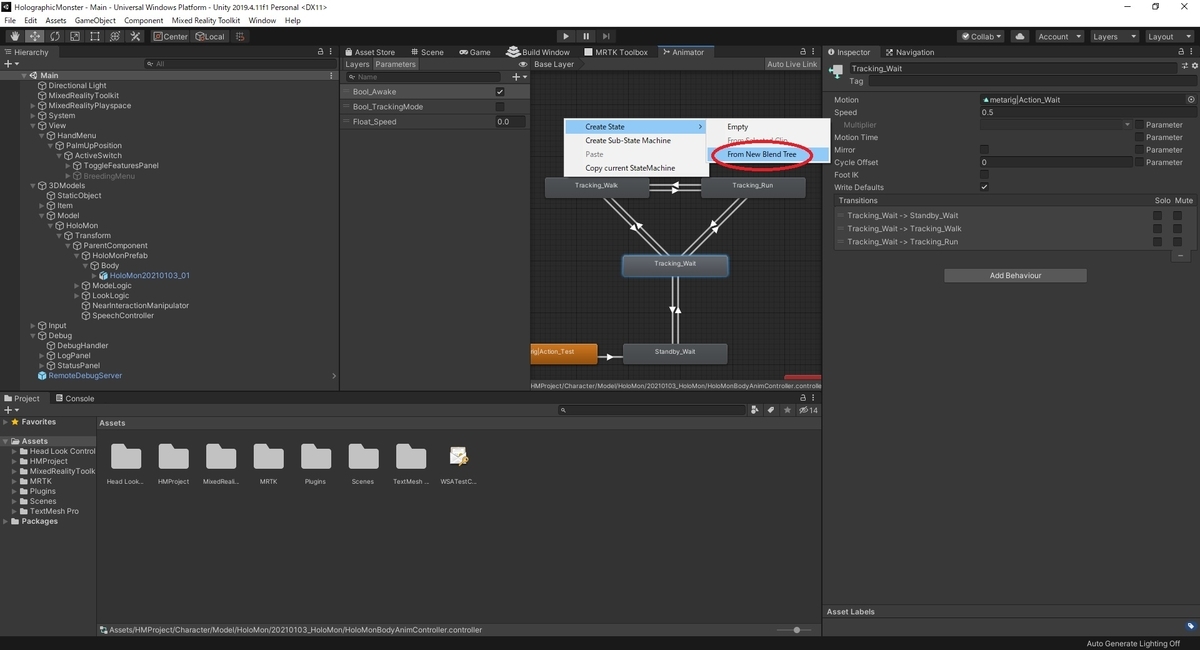Expand the Debug object in Hierarchy
Image resolution: width=1200 pixels, height=650 pixels.
33,336
